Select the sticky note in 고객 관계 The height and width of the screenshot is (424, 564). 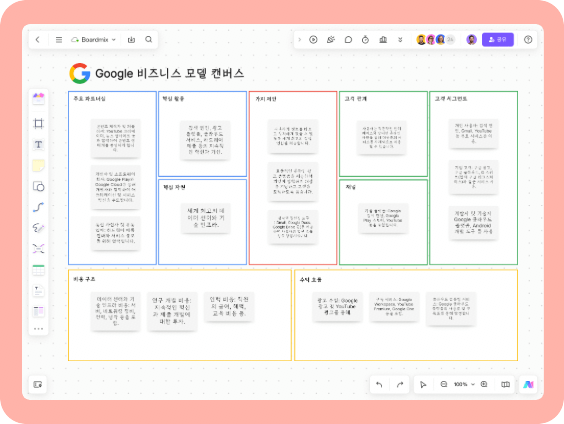click(381, 138)
